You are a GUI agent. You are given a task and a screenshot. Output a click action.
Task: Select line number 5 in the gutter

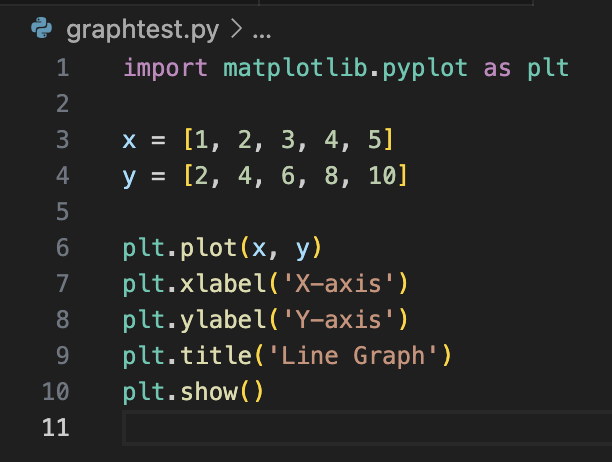63,211
